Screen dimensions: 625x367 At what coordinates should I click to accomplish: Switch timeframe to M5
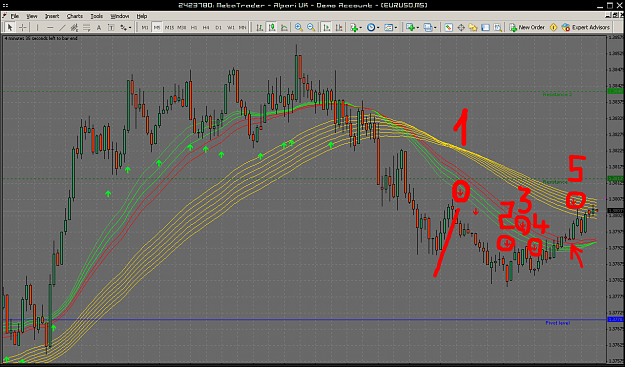pos(157,27)
